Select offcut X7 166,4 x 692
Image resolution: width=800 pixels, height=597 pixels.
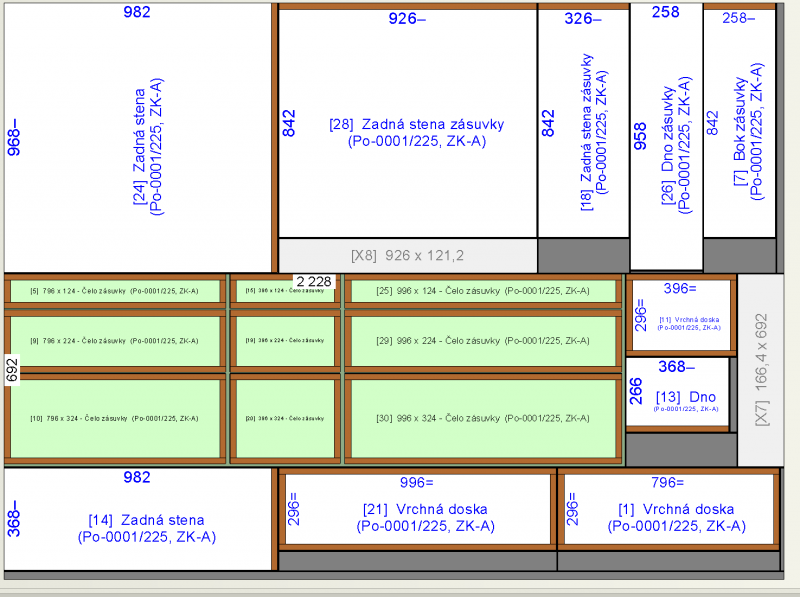coord(761,370)
